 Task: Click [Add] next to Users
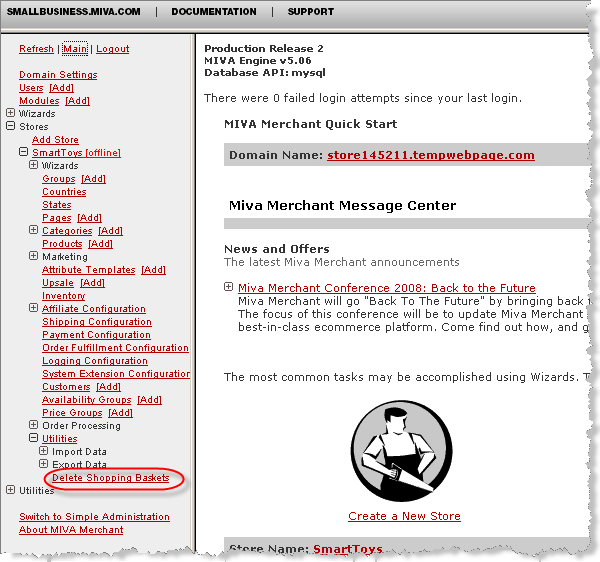[61, 88]
